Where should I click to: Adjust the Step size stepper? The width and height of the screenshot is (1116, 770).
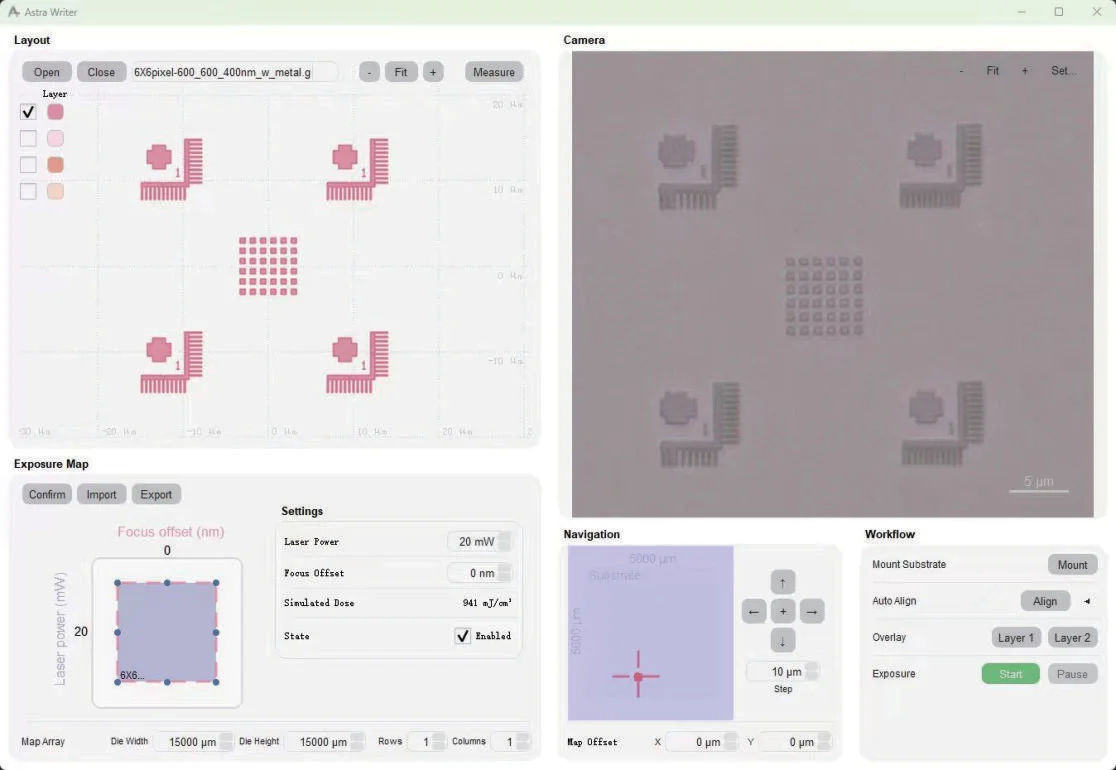[811, 671]
